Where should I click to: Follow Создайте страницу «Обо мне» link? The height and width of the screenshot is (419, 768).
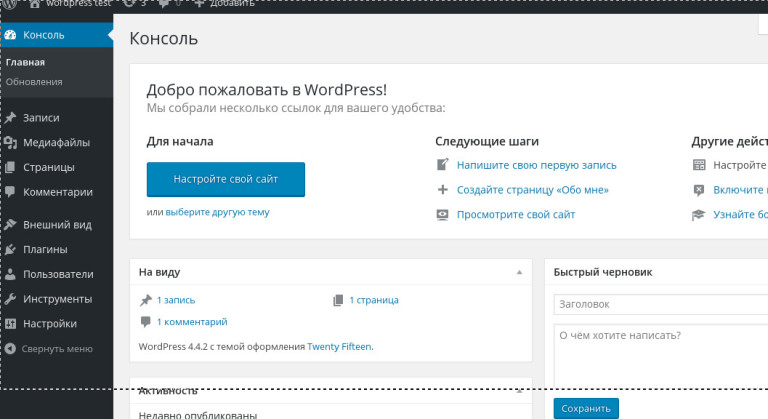pyautogui.click(x=532, y=190)
